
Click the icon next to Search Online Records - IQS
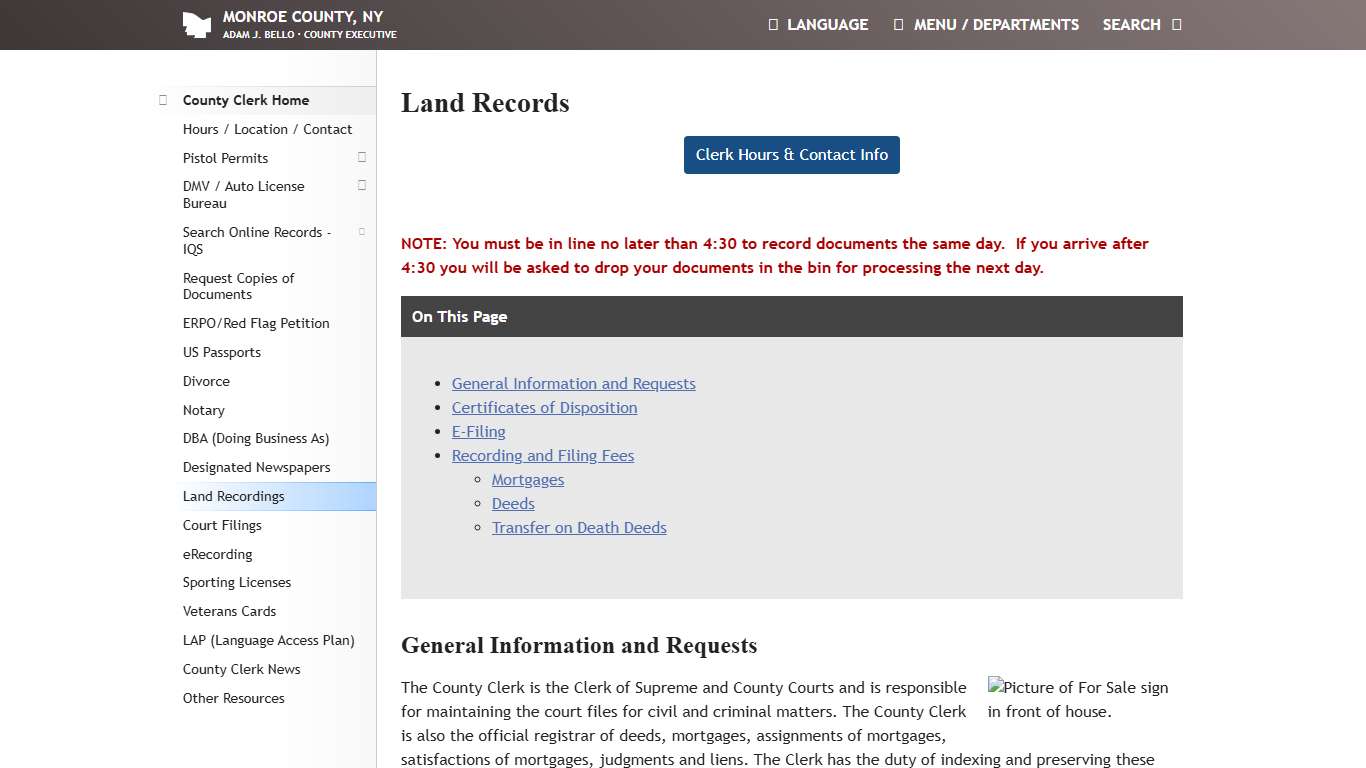361,231
